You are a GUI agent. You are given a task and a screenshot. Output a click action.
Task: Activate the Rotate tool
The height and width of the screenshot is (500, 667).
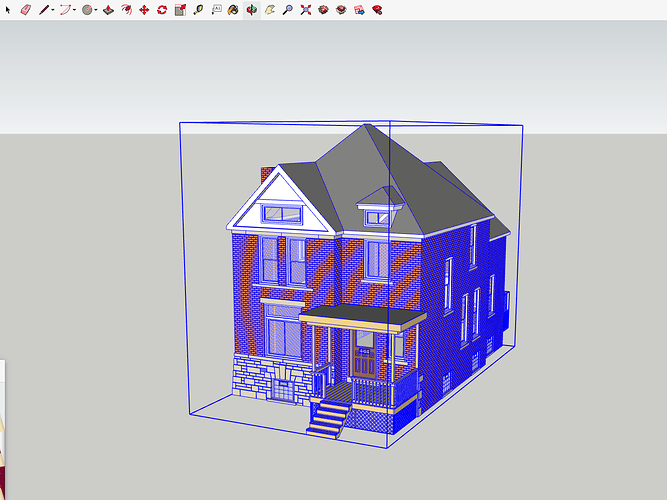162,10
